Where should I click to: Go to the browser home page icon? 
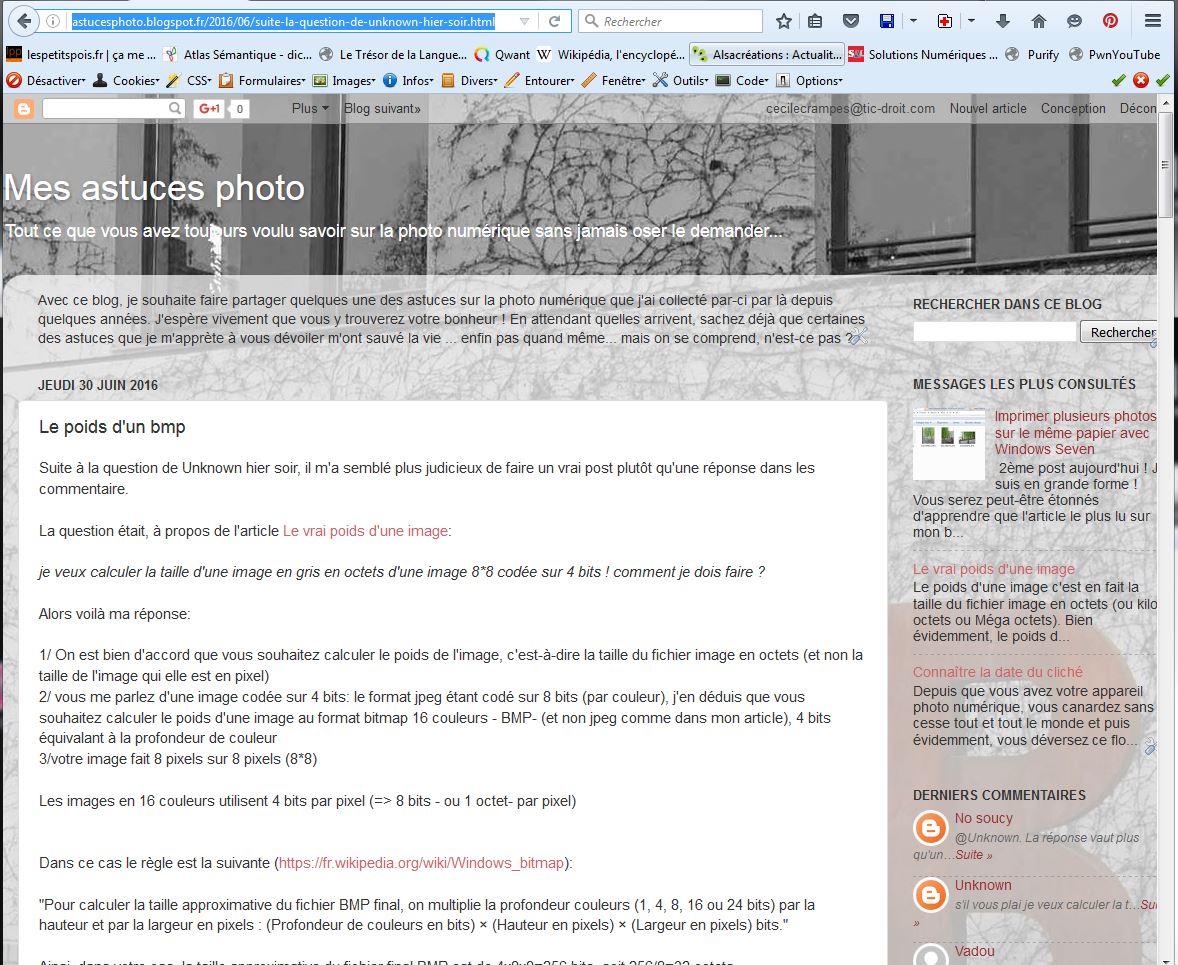[x=1039, y=21]
